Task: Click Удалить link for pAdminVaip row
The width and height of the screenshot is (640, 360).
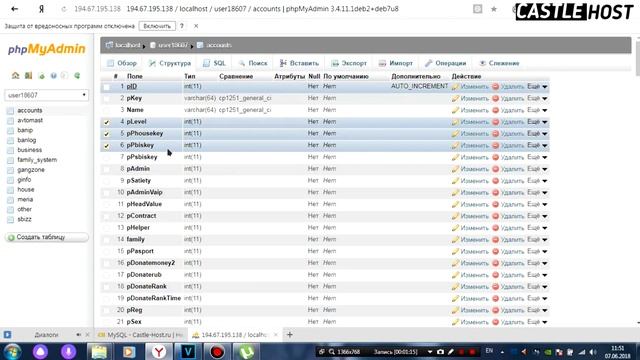Action: (x=512, y=193)
